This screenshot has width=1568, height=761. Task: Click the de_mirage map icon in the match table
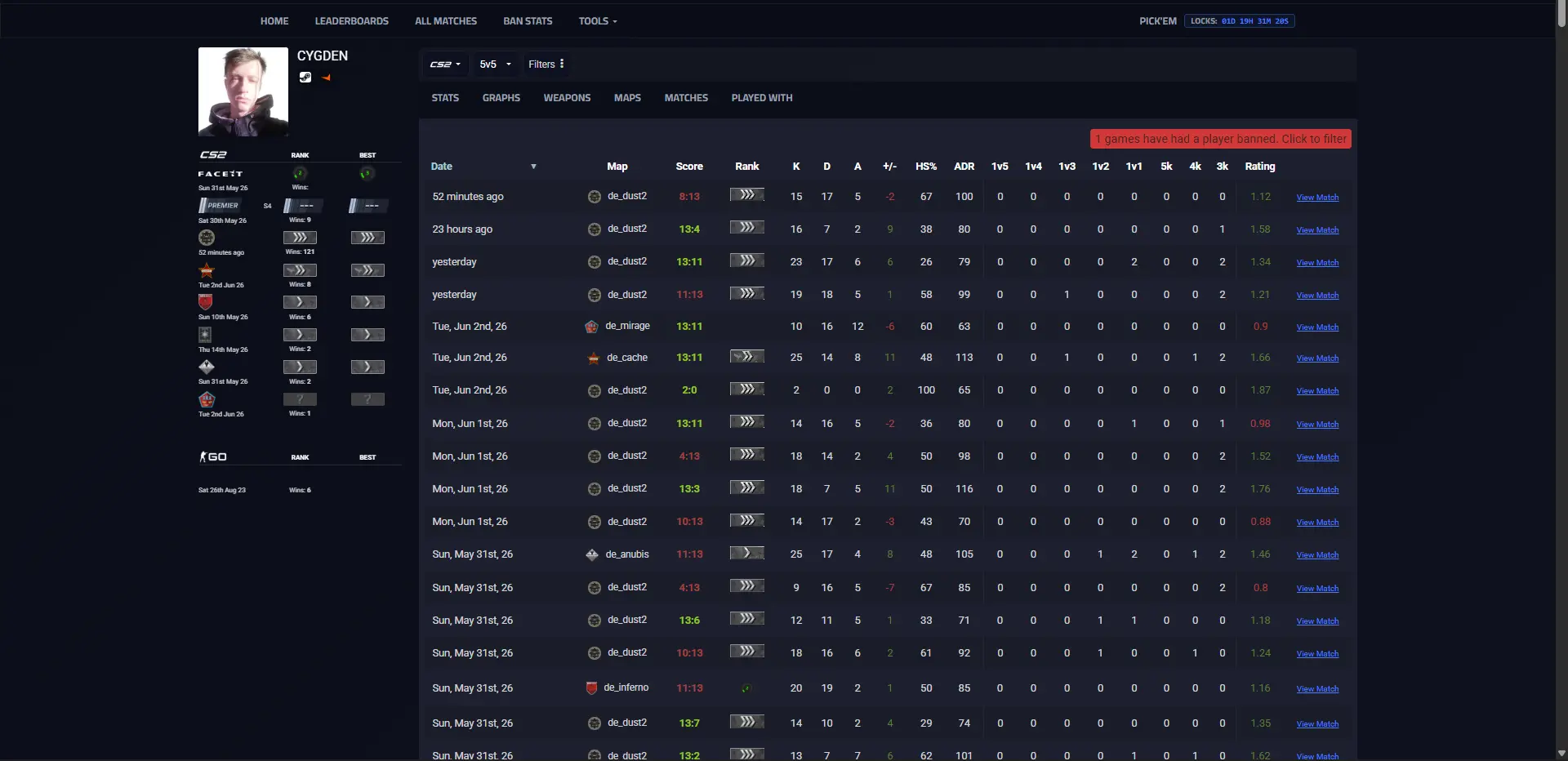coord(592,327)
